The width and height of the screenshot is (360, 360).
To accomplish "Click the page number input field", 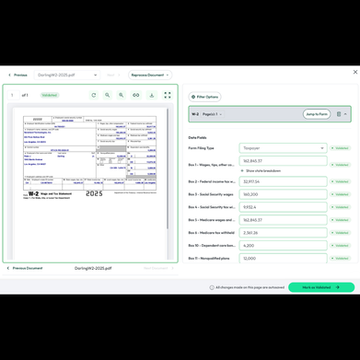I will tap(14, 95).
